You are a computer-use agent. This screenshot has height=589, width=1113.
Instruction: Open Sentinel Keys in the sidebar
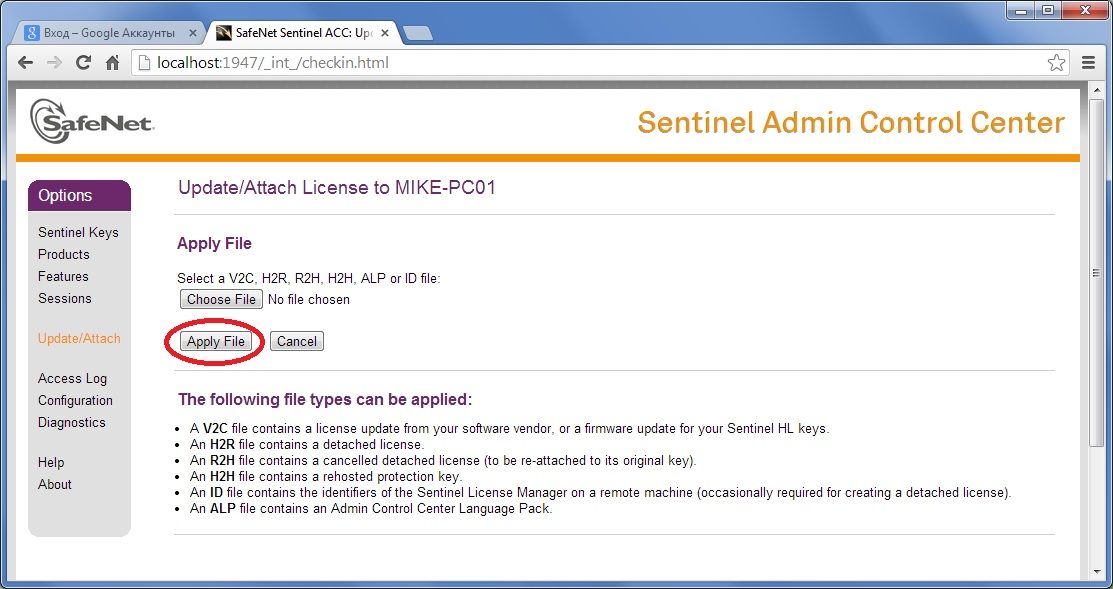pos(78,232)
